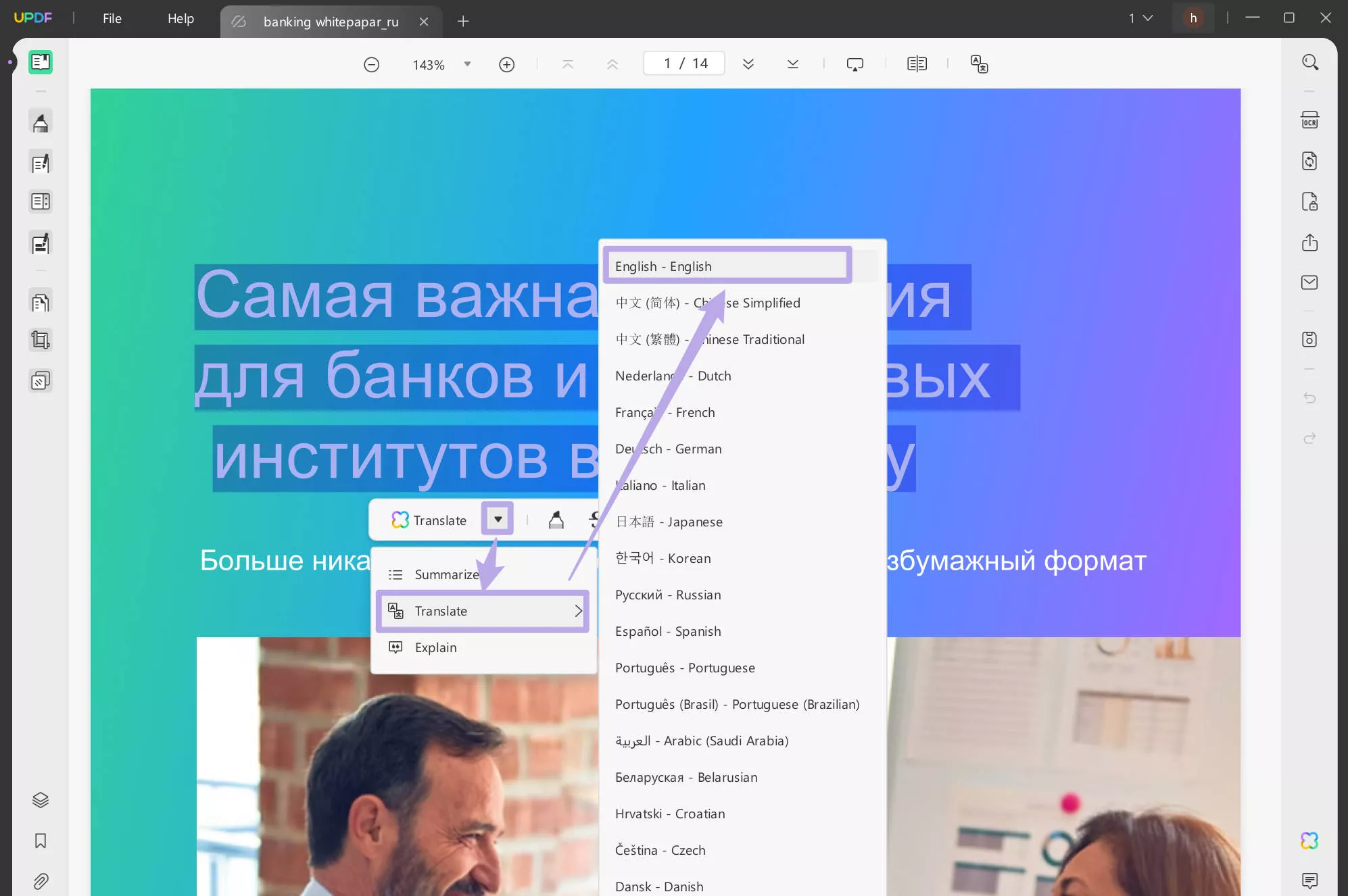Image resolution: width=1348 pixels, height=896 pixels.
Task: Open the page organizer tool
Action: click(x=40, y=301)
